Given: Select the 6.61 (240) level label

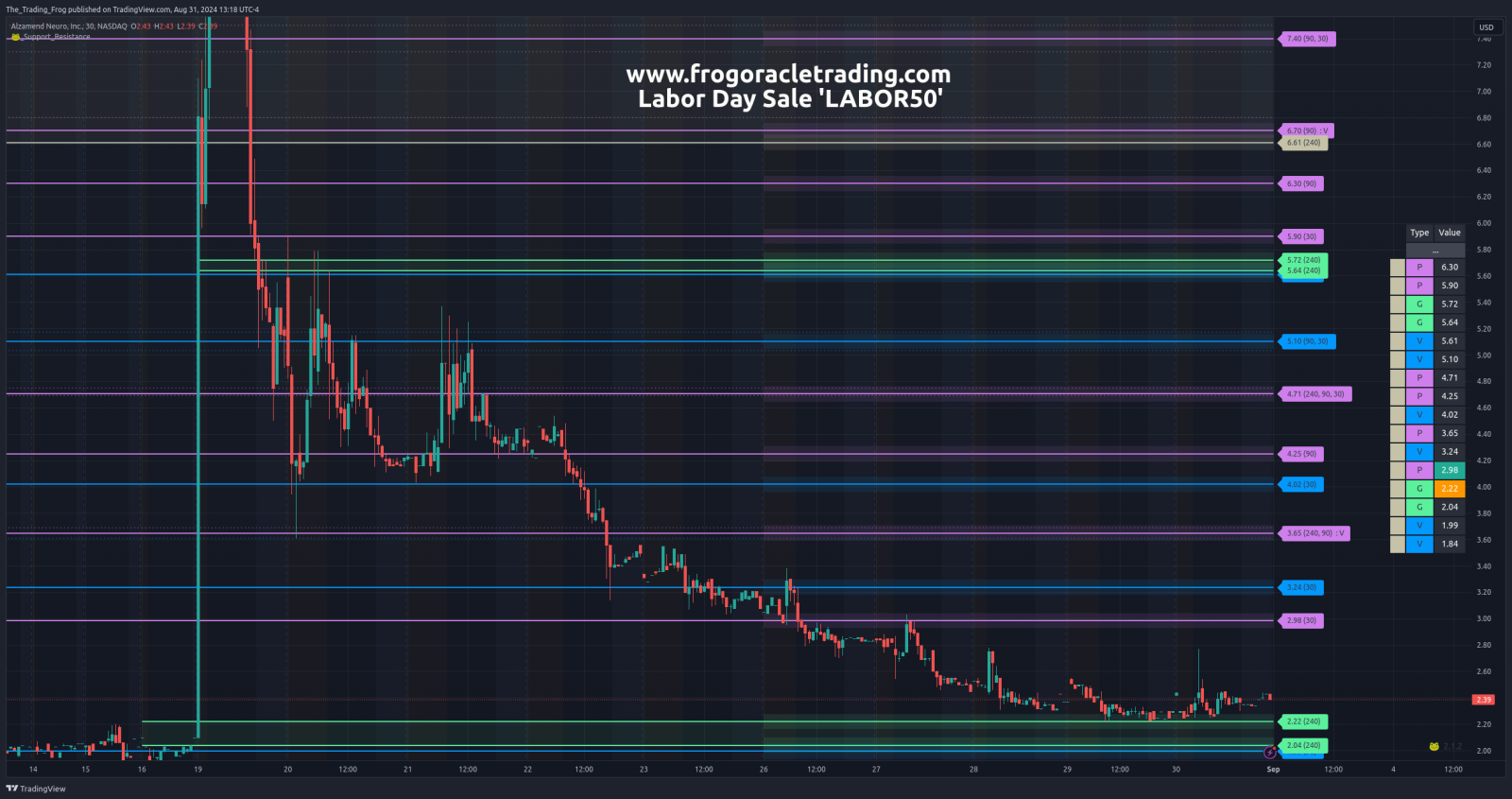Looking at the screenshot, I should [x=1304, y=143].
